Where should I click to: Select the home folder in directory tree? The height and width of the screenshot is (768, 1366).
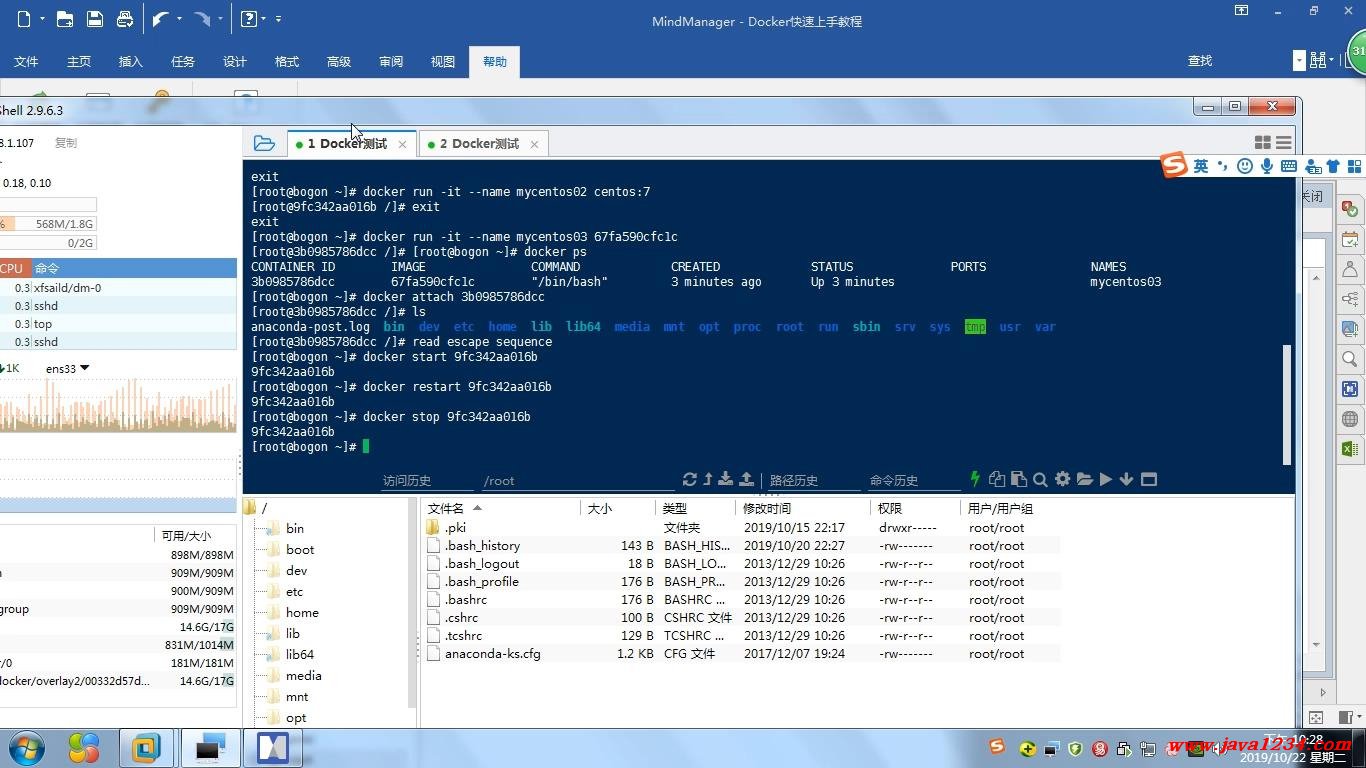click(x=302, y=613)
